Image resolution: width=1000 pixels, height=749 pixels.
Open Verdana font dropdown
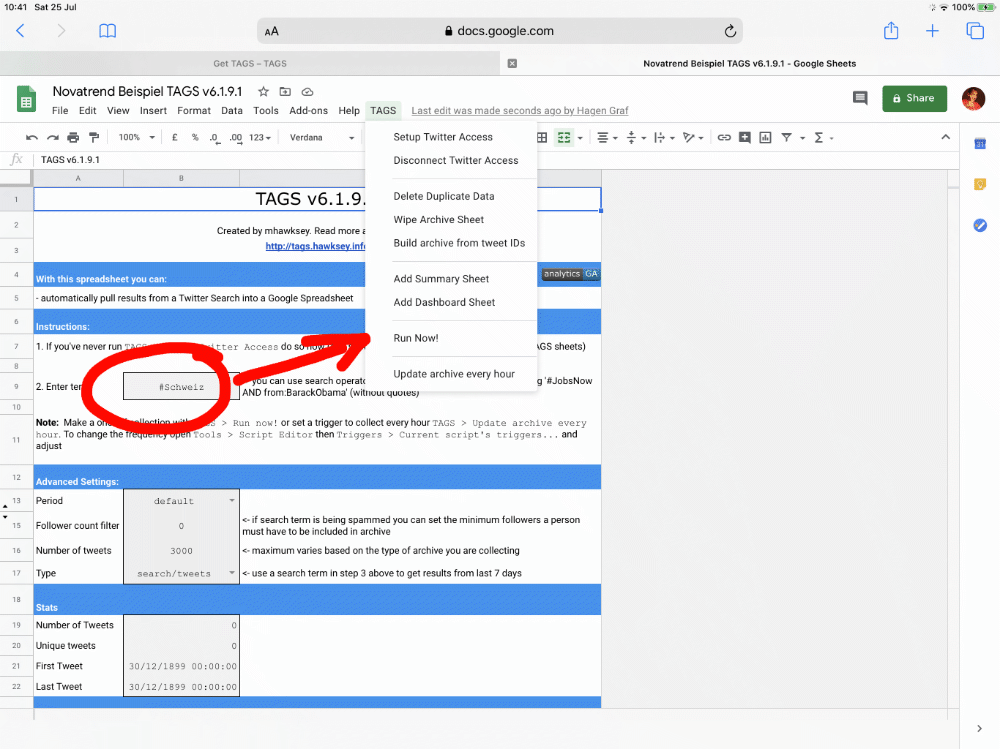321,137
